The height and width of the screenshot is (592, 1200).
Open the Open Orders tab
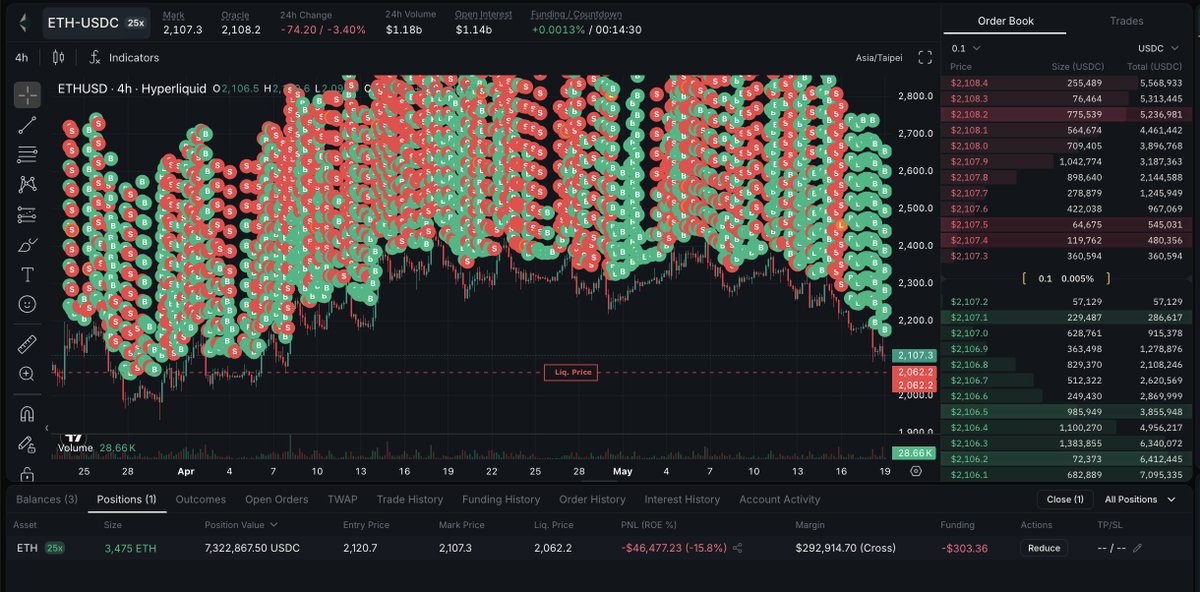[x=277, y=499]
